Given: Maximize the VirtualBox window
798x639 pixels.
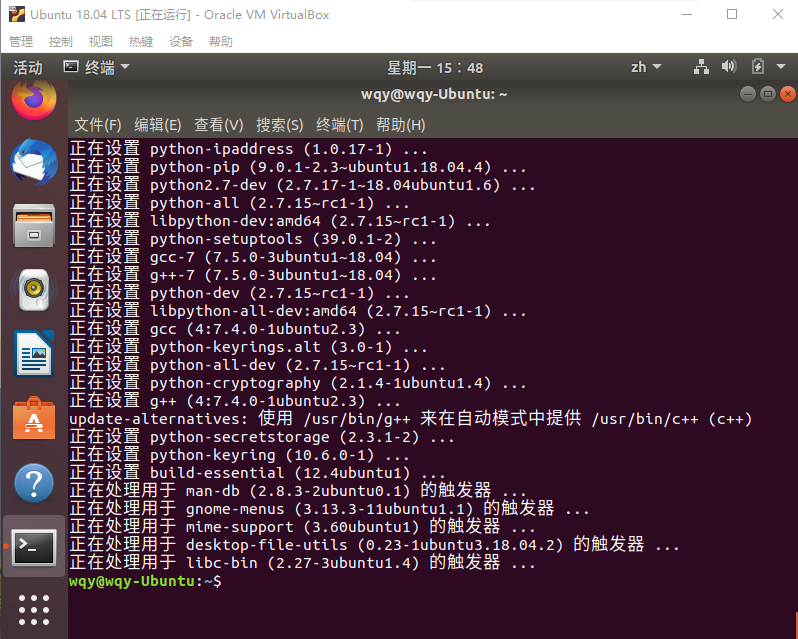Looking at the screenshot, I should tap(732, 14).
